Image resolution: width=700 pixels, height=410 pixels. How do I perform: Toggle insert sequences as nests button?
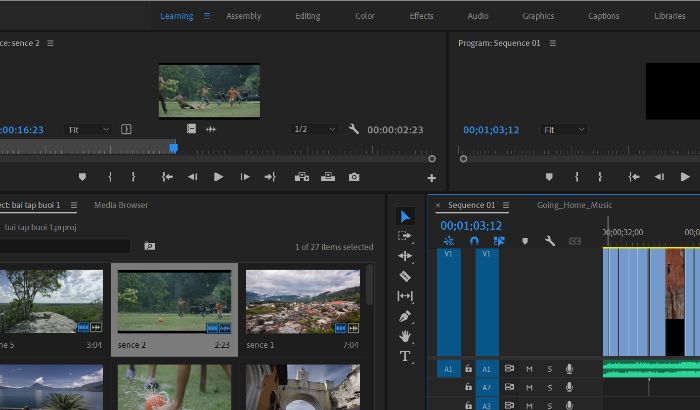click(x=449, y=241)
